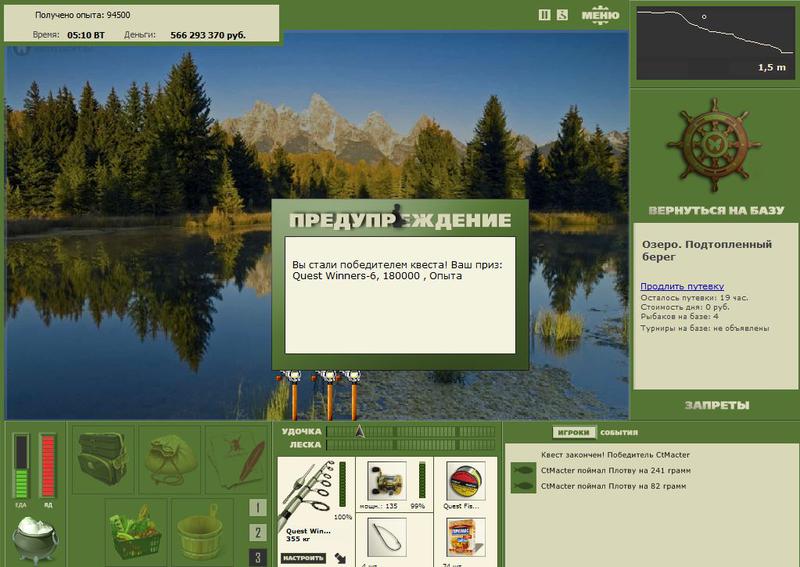Click the '355 кг' rod capacity label
Viewport: 800px width, 567px height.
298,539
